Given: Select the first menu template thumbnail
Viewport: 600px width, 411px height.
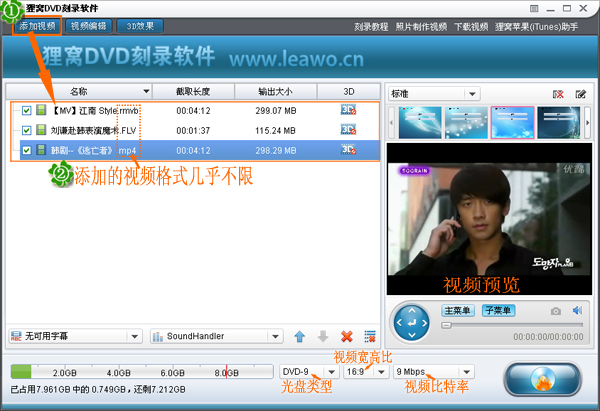Looking at the screenshot, I should coord(420,122).
